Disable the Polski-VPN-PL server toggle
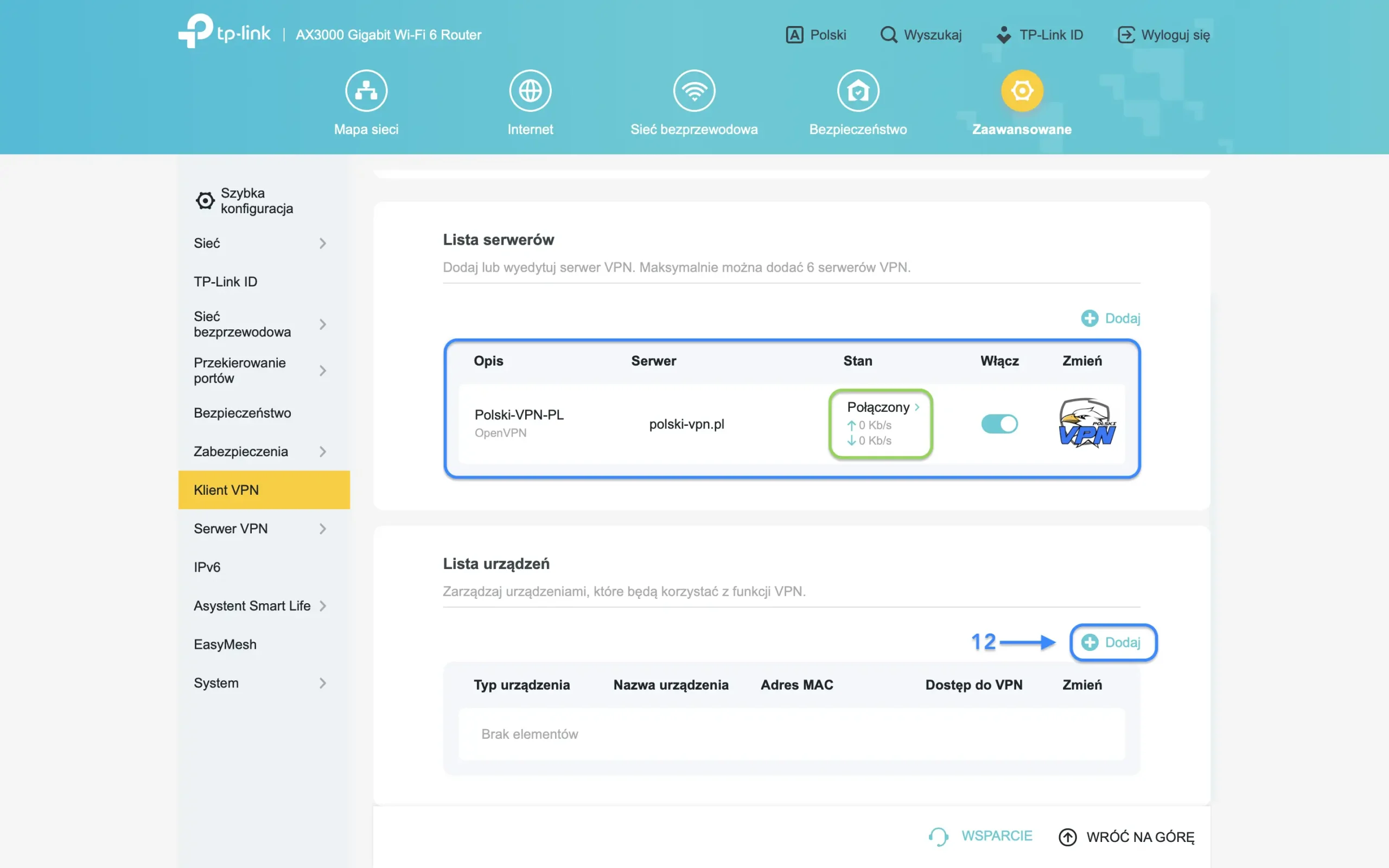The width and height of the screenshot is (1389, 868). [999, 424]
